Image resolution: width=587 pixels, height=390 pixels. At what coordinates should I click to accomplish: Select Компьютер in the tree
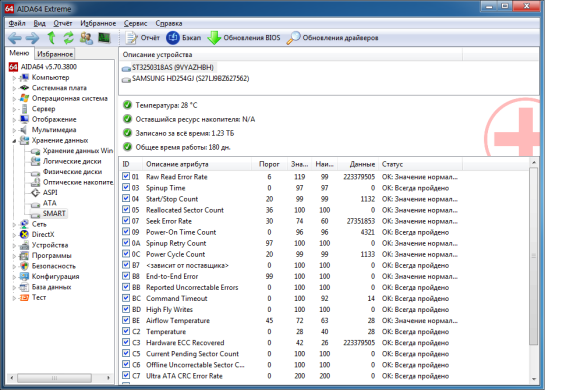(51, 77)
